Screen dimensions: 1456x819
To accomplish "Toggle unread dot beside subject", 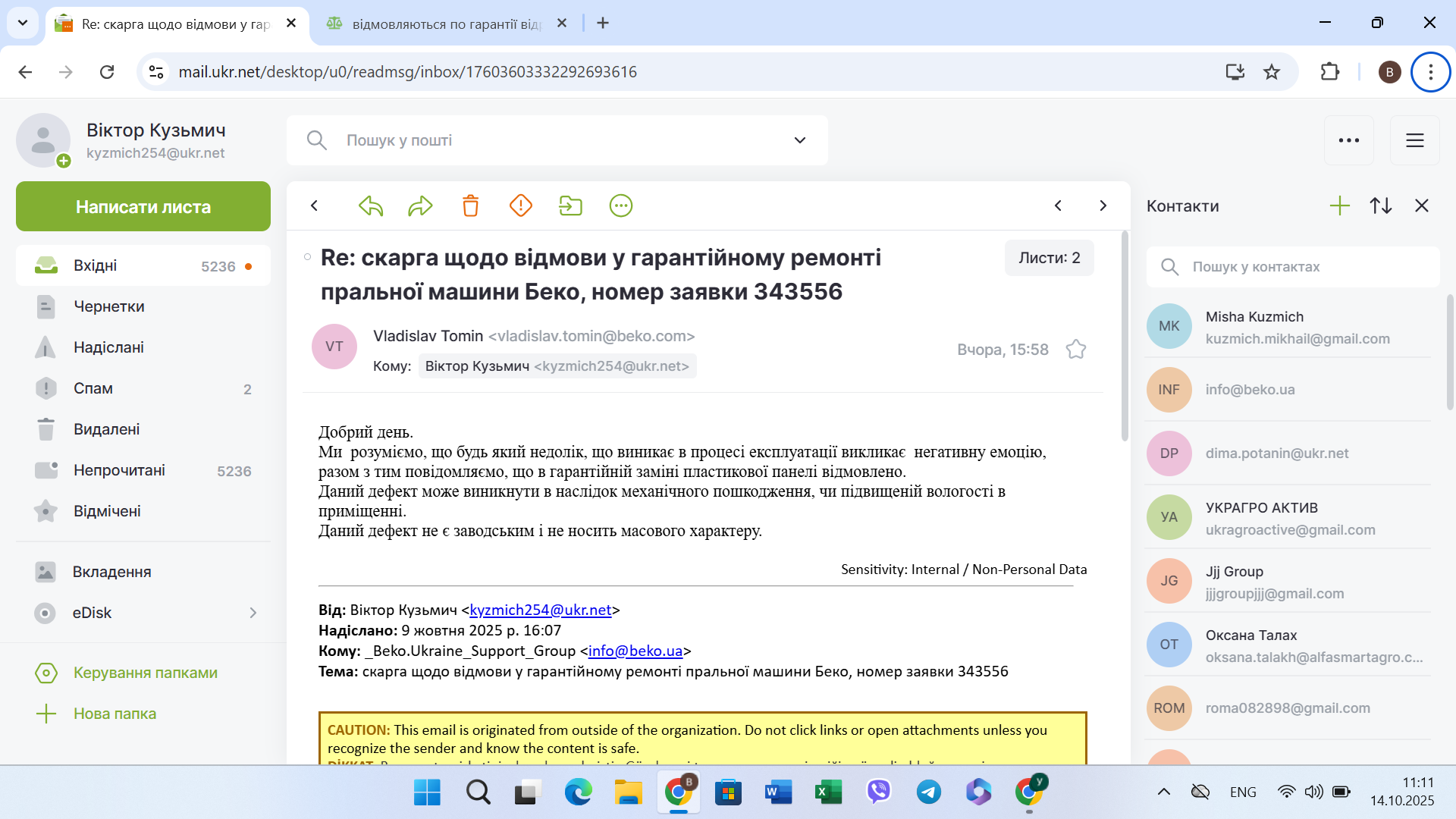I will [x=307, y=257].
